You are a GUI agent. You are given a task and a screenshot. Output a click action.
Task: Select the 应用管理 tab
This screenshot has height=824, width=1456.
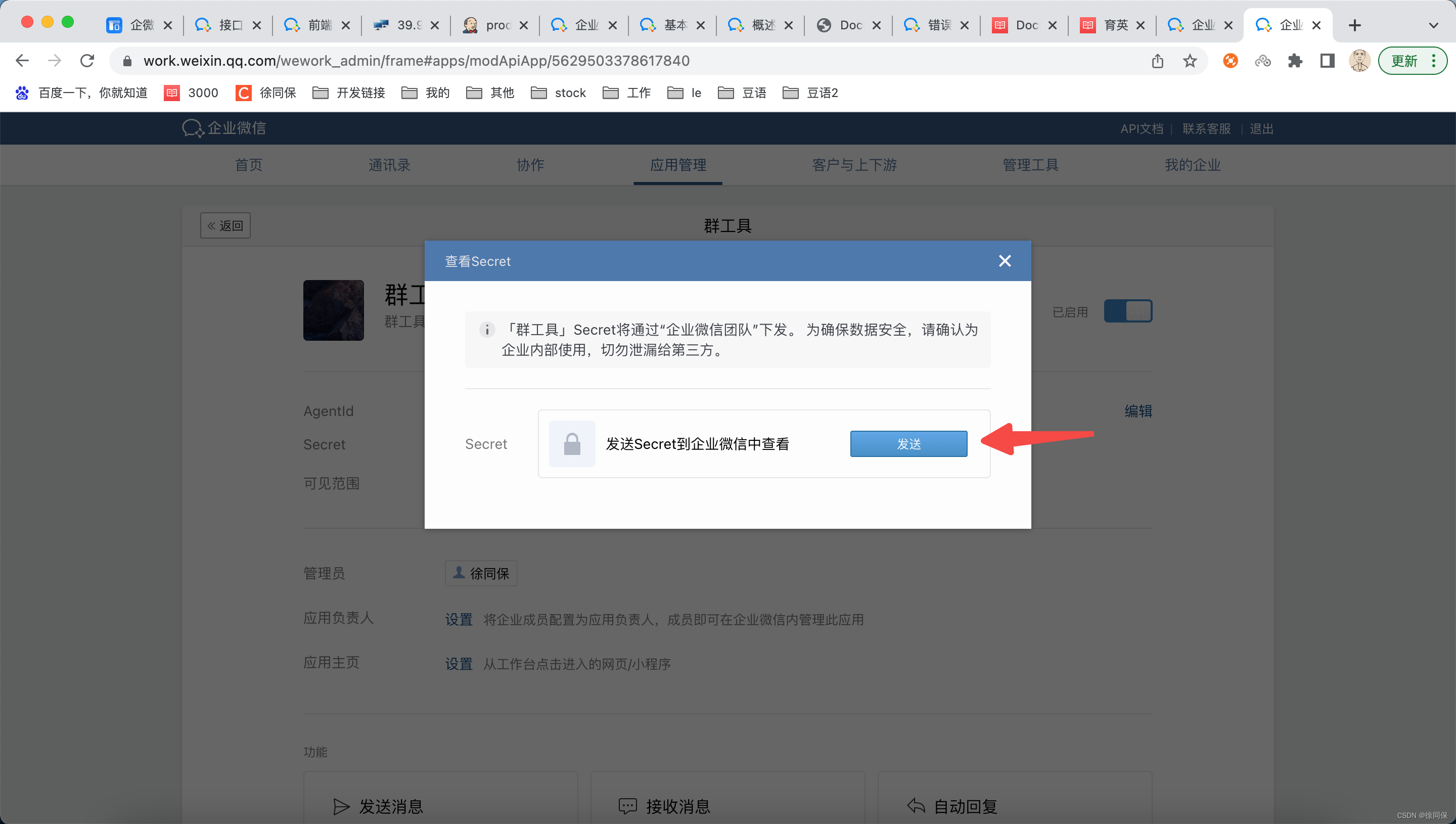pos(678,165)
